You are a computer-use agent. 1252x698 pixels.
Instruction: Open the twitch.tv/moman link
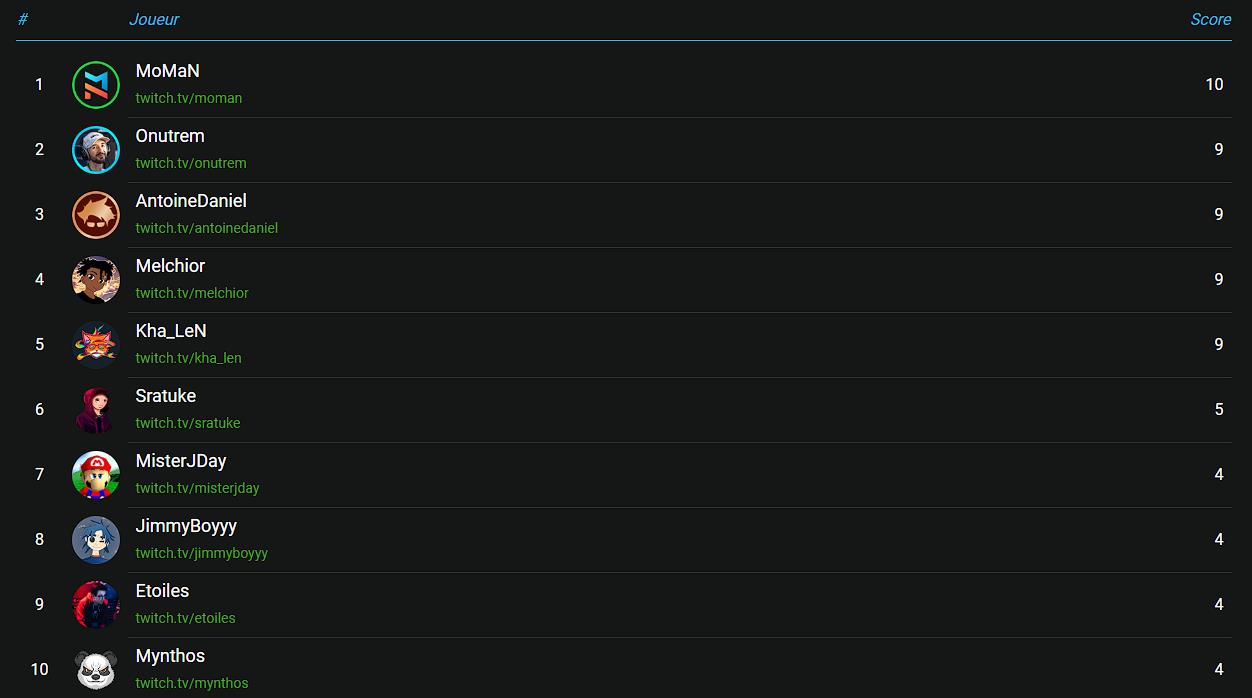point(189,98)
